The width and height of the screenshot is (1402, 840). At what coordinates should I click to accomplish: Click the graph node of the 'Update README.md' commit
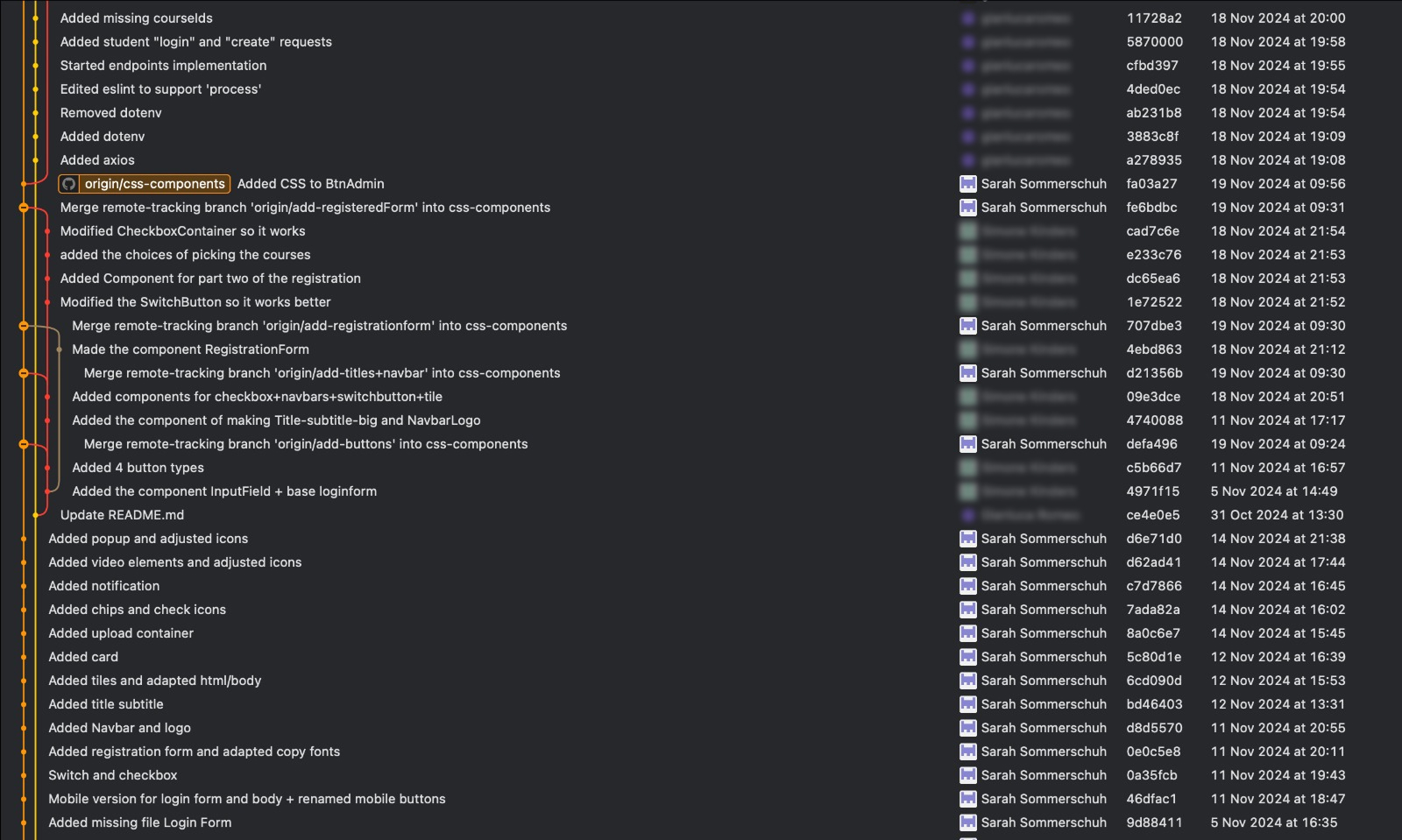(35, 515)
